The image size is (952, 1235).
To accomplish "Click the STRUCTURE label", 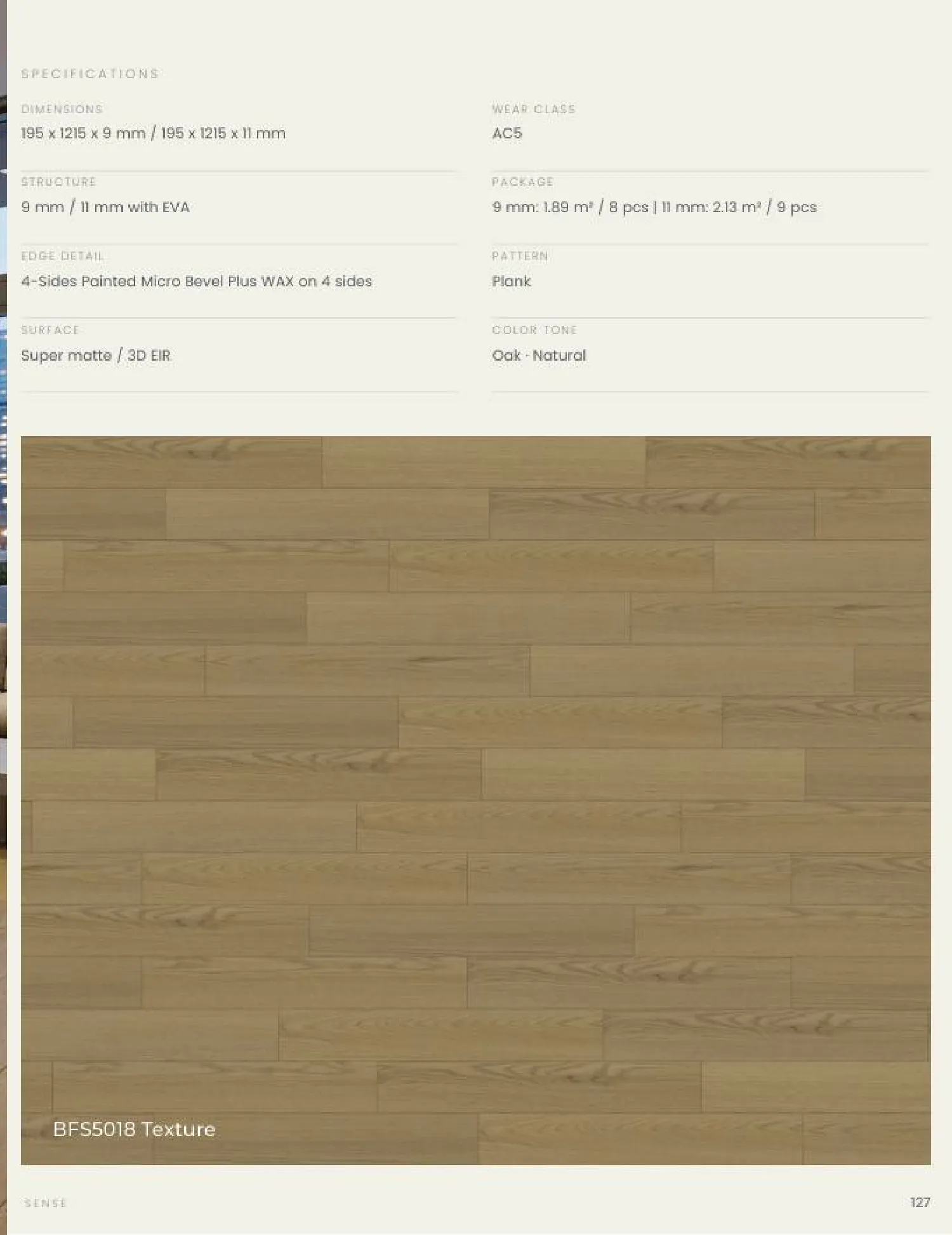I will pos(58,182).
